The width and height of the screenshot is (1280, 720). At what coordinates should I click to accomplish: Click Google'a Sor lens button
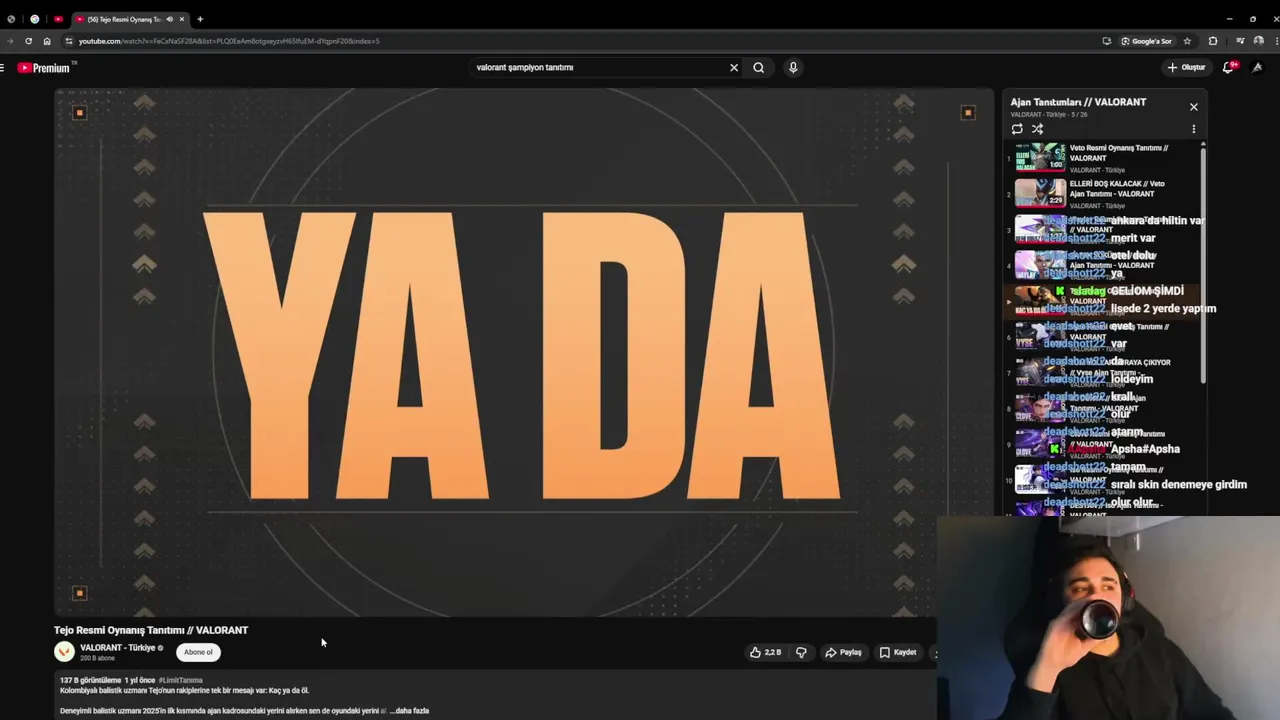(1146, 41)
